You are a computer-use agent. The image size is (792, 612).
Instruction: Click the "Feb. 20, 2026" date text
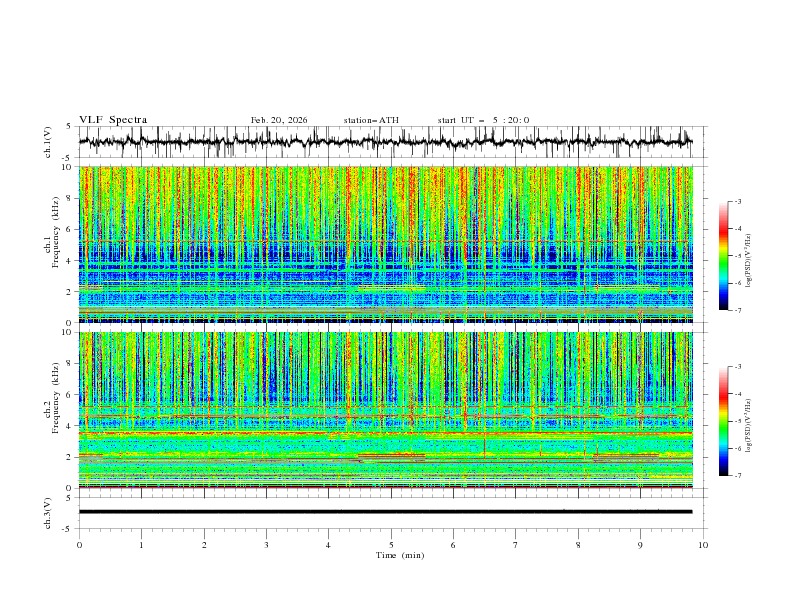click(x=279, y=120)
